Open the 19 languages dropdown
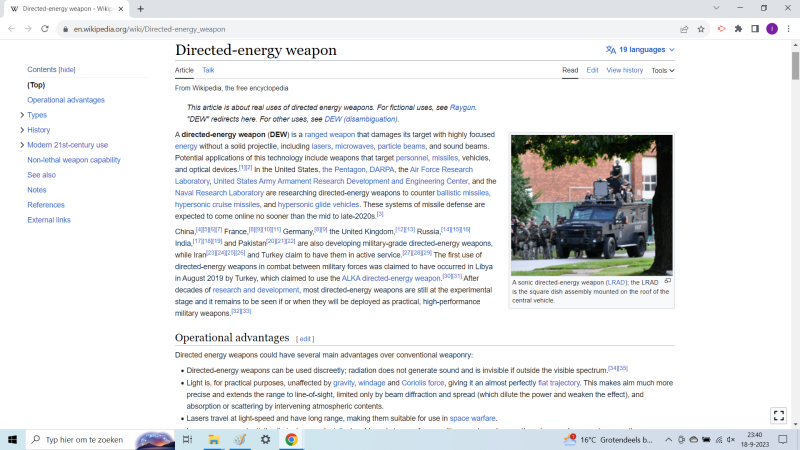This screenshot has height=450, width=800. tap(640, 49)
